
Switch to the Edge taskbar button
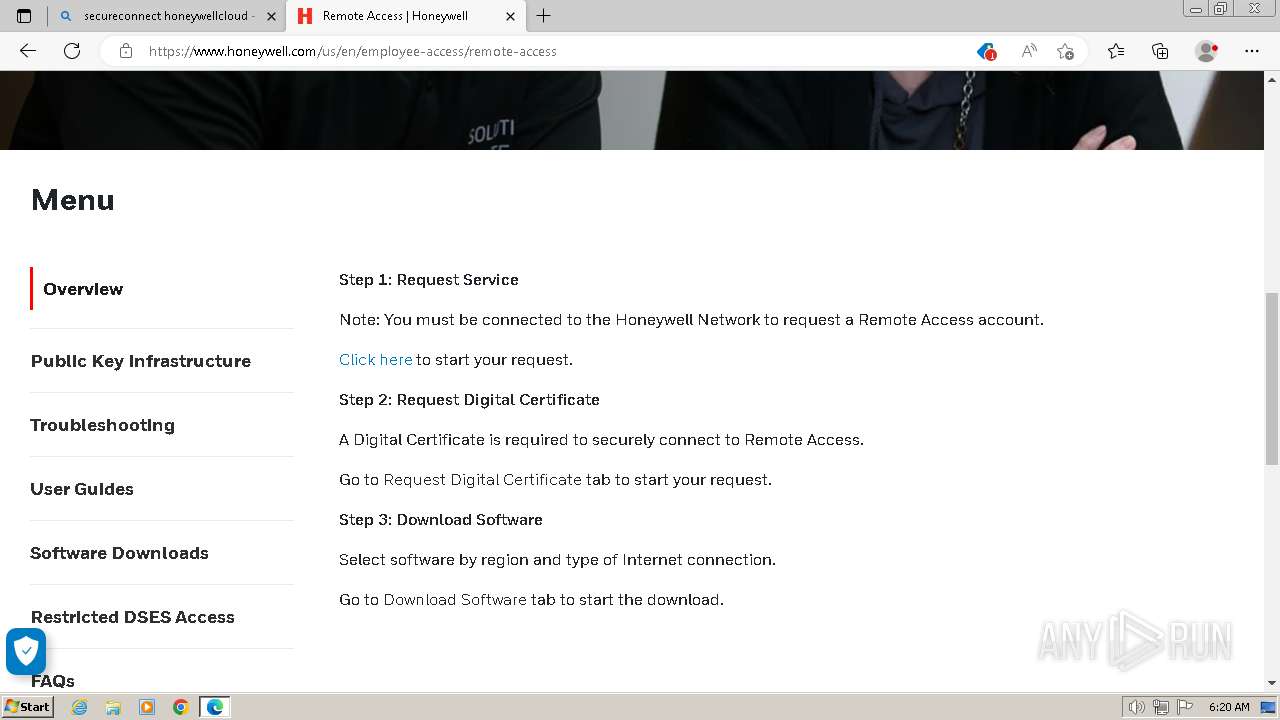pos(215,707)
